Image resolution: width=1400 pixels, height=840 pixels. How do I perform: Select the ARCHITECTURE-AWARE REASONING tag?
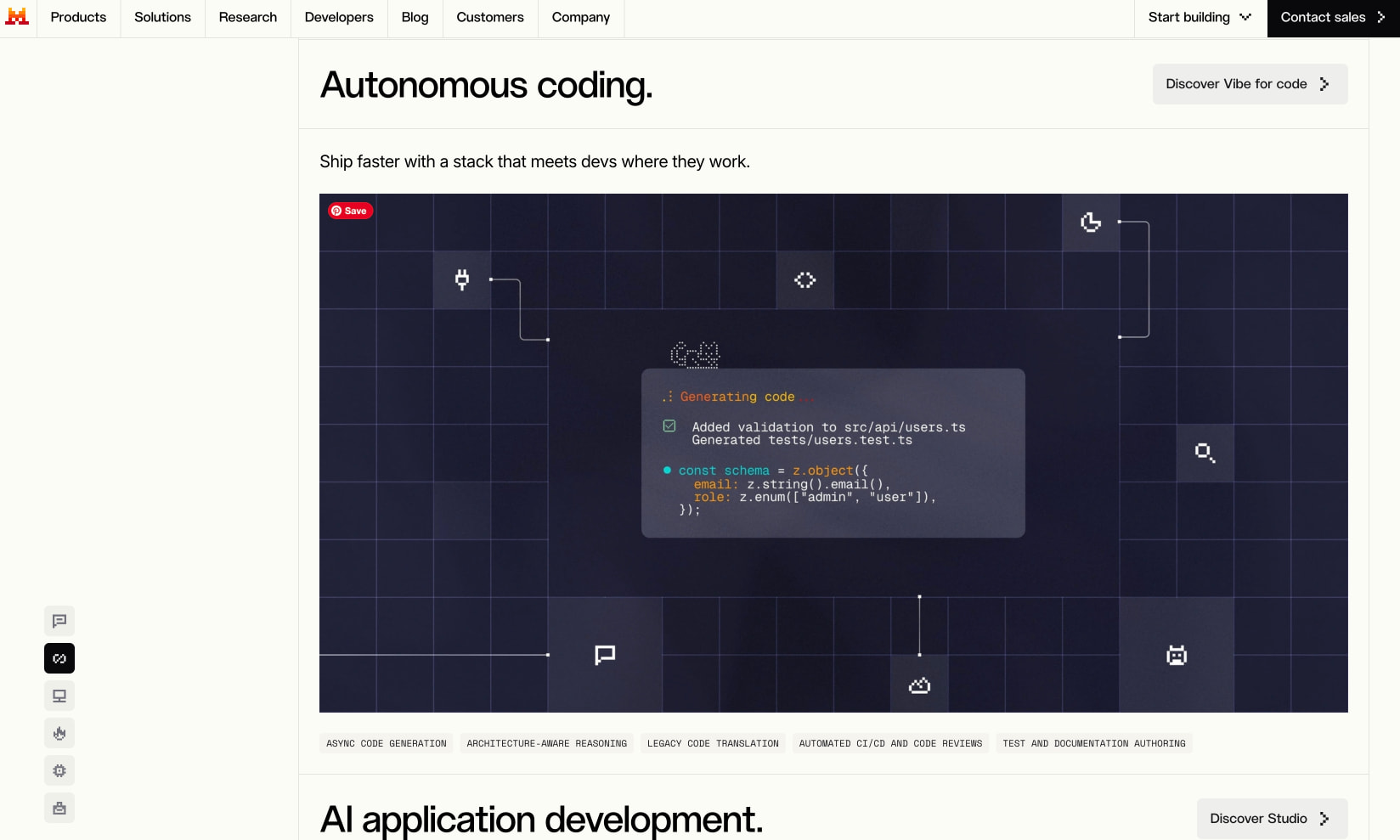pyautogui.click(x=547, y=743)
